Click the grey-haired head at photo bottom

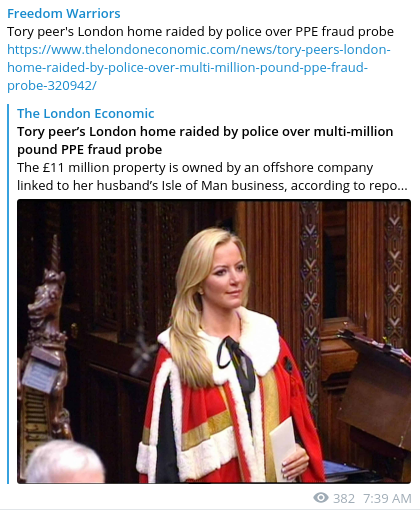65,462
